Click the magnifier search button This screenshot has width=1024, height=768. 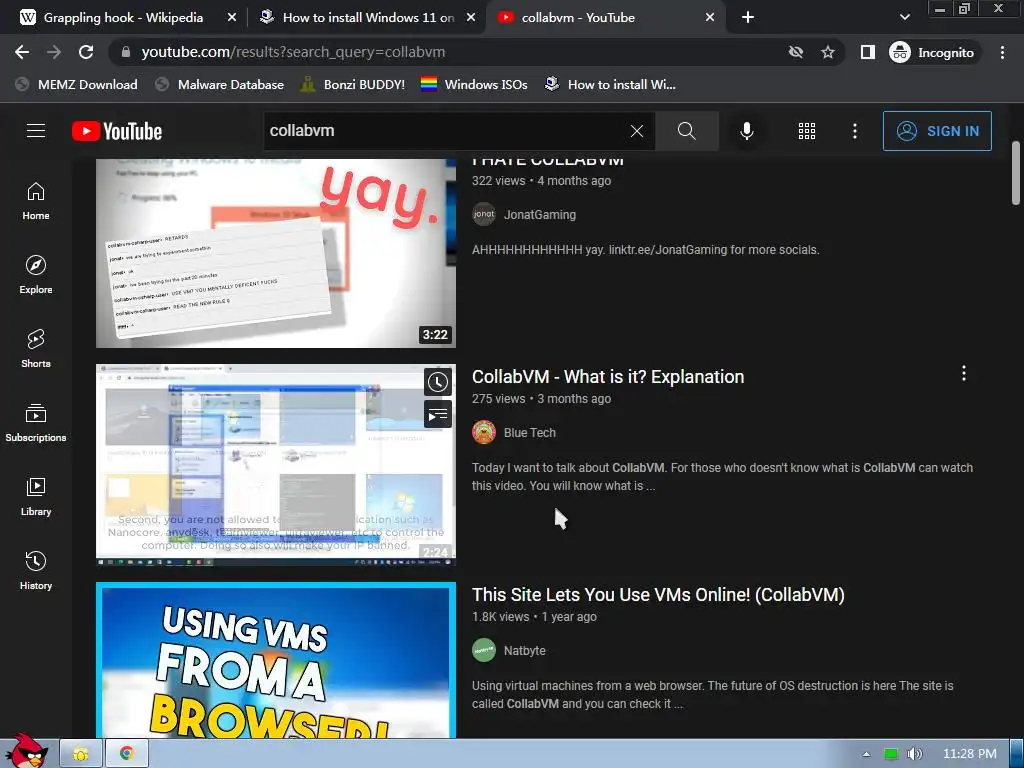point(686,131)
